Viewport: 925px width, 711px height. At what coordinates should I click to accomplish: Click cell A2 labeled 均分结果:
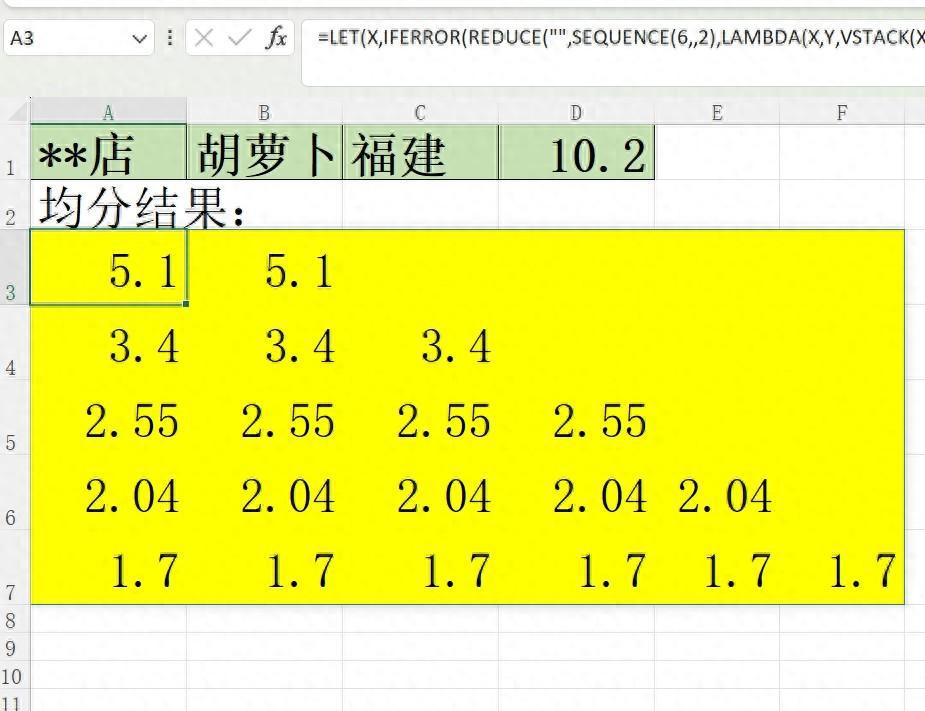109,204
